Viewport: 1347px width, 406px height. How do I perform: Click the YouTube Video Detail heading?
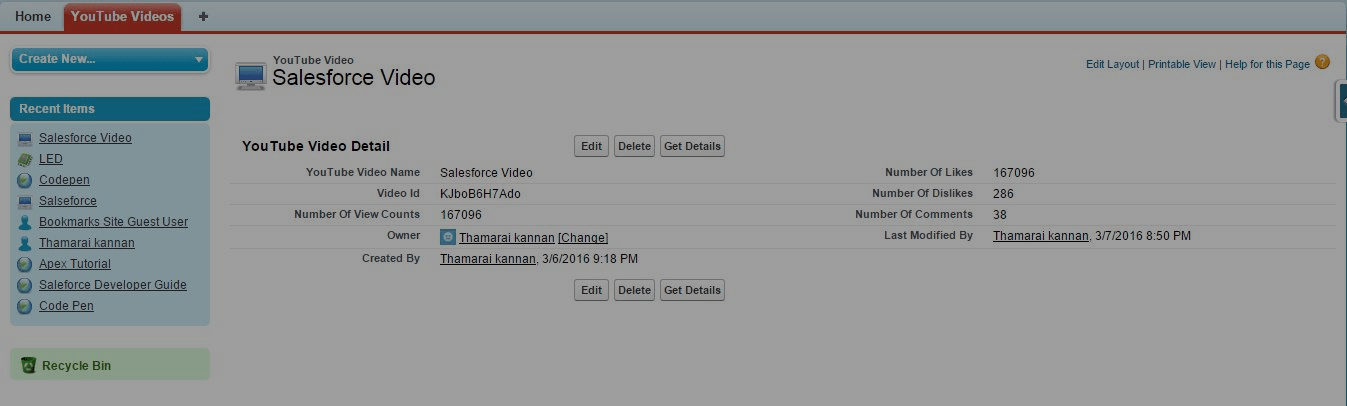point(316,146)
